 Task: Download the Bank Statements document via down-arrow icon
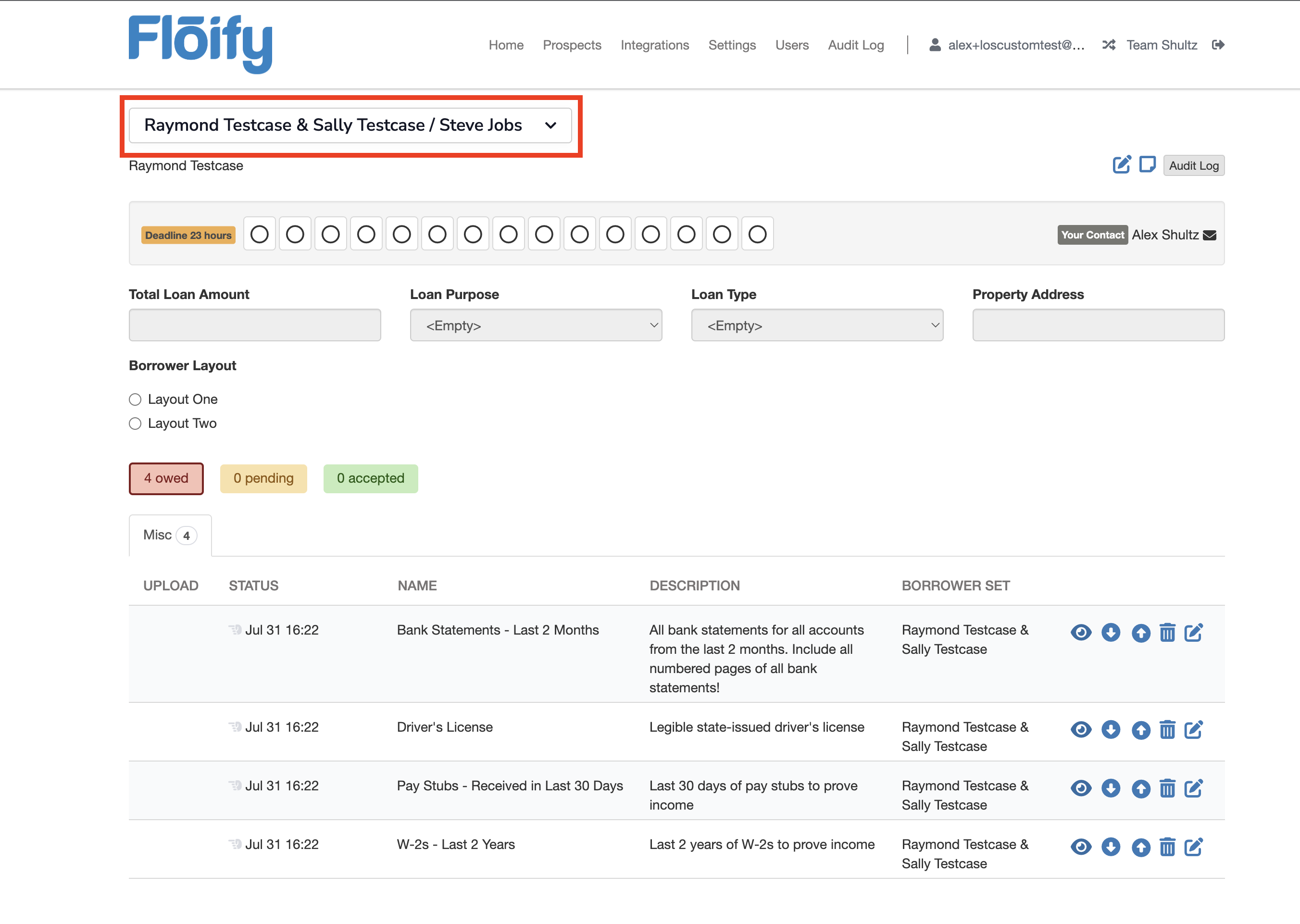point(1111,633)
